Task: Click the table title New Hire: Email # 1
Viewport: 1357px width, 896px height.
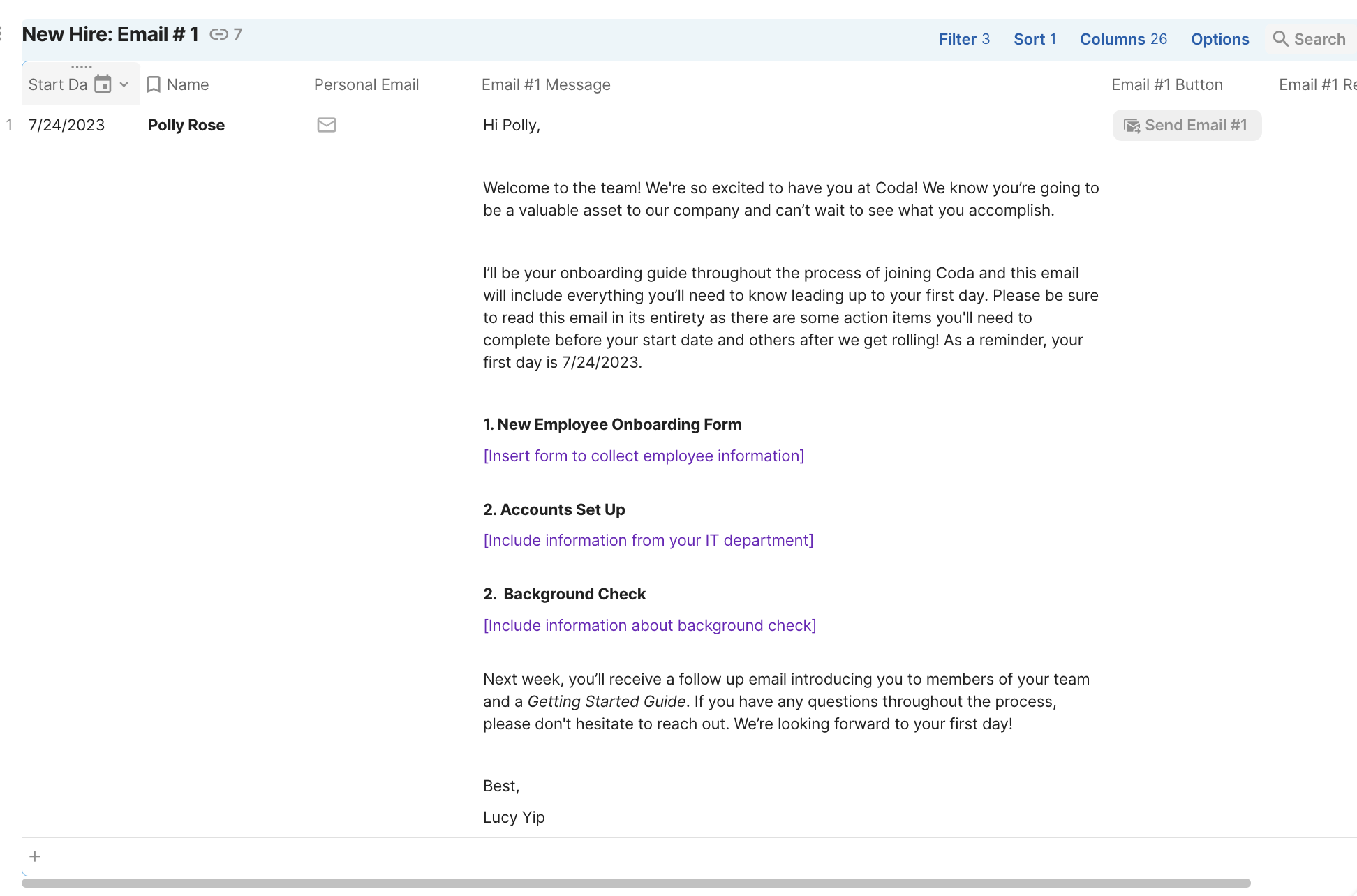Action: pos(111,34)
